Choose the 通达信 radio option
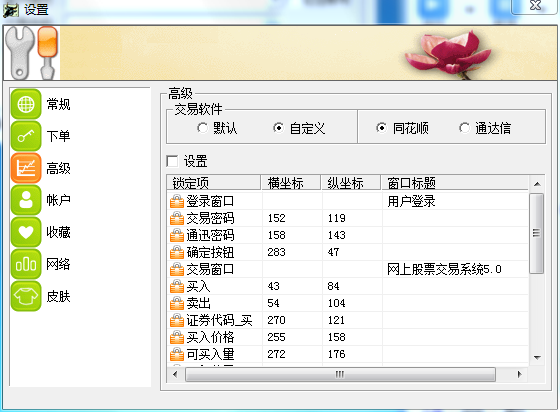The image size is (560, 412). pyautogui.click(x=464, y=128)
